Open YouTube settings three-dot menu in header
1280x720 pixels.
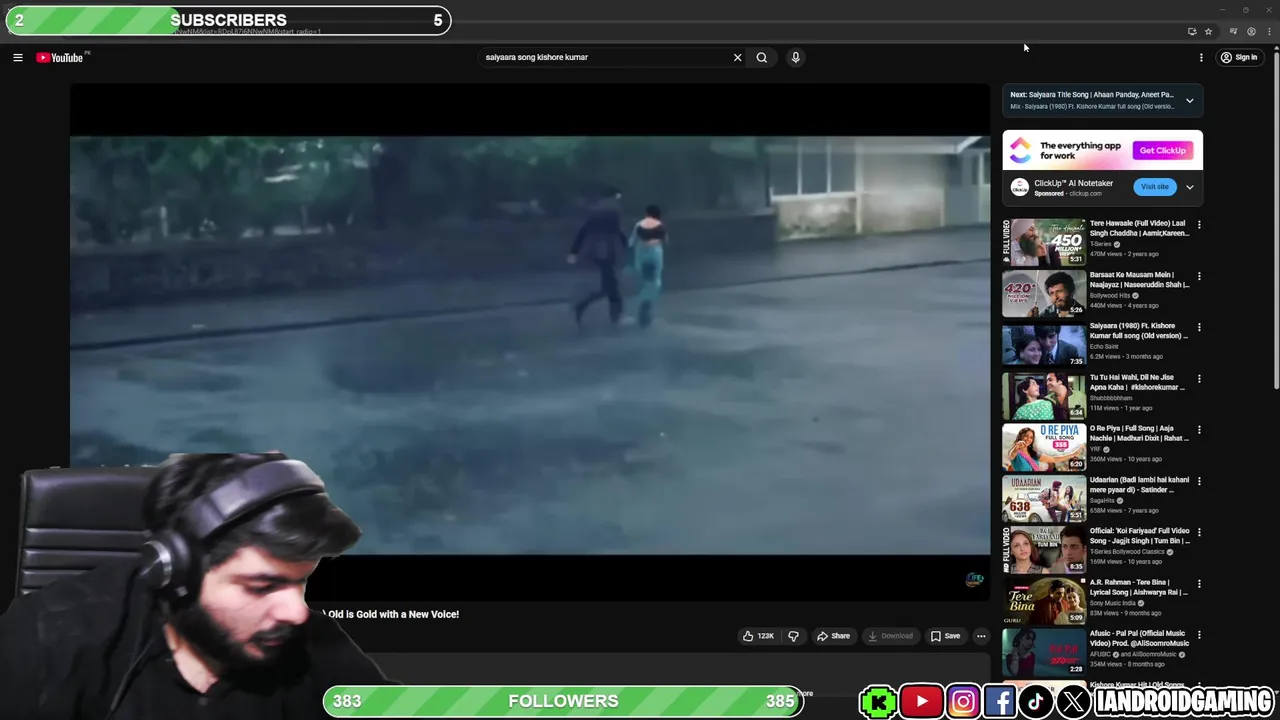1201,58
